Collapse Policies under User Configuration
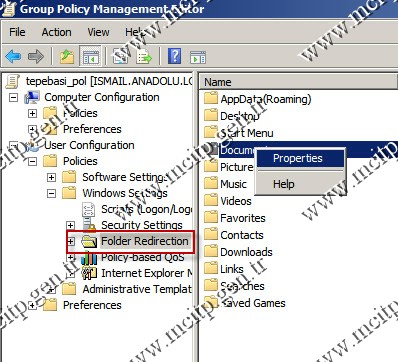Image resolution: width=398 pixels, height=362 pixels. click(32, 162)
